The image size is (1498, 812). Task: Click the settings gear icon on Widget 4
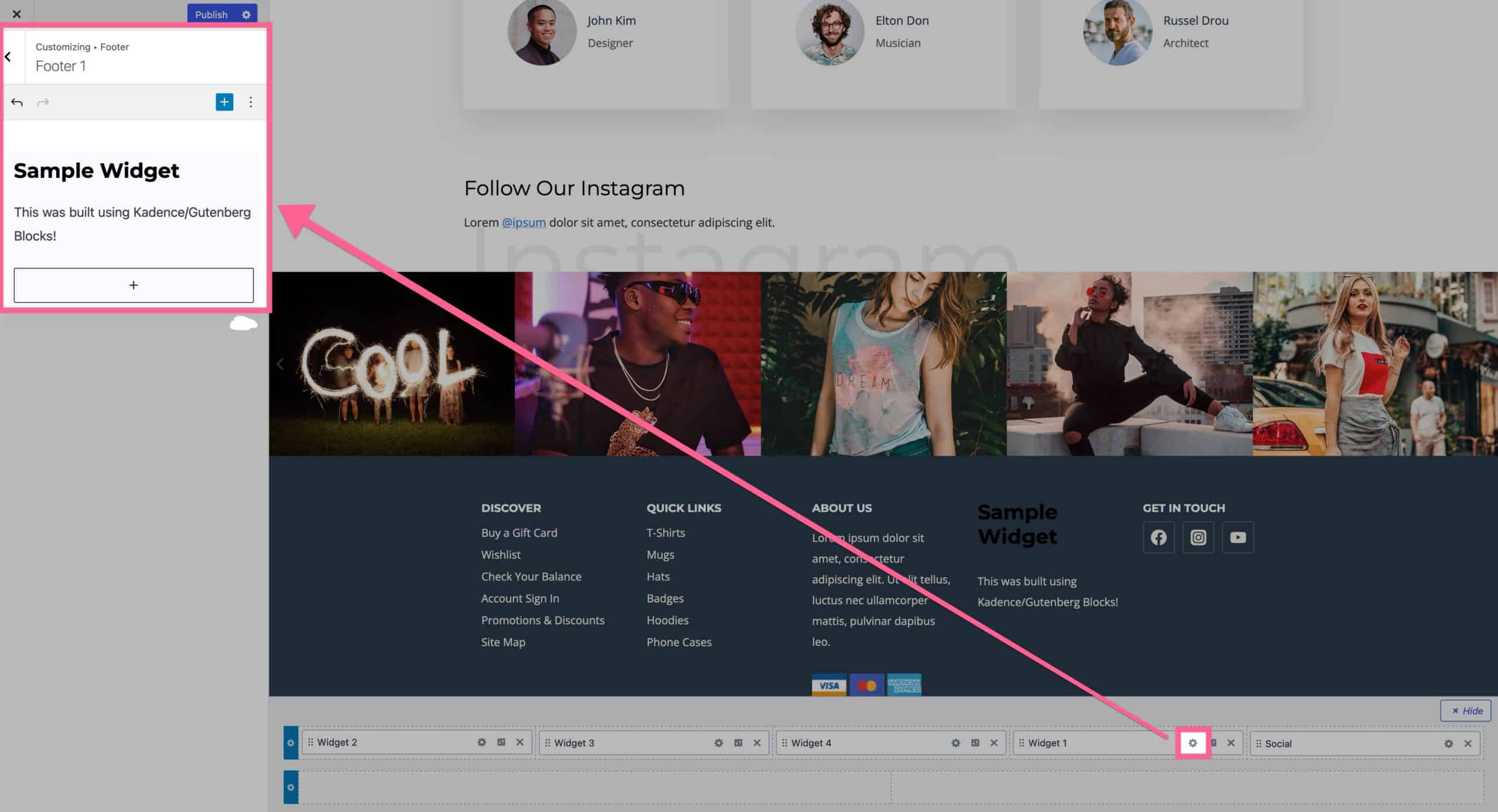956,742
